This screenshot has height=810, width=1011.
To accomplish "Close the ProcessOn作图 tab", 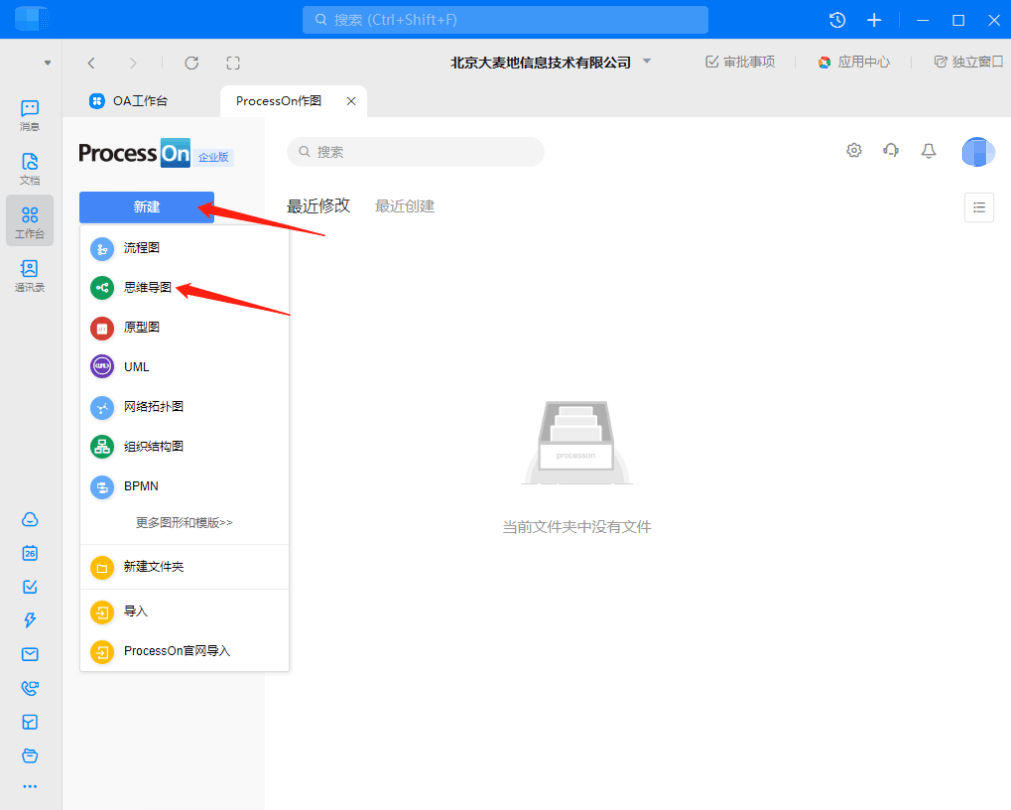I will click(x=351, y=101).
